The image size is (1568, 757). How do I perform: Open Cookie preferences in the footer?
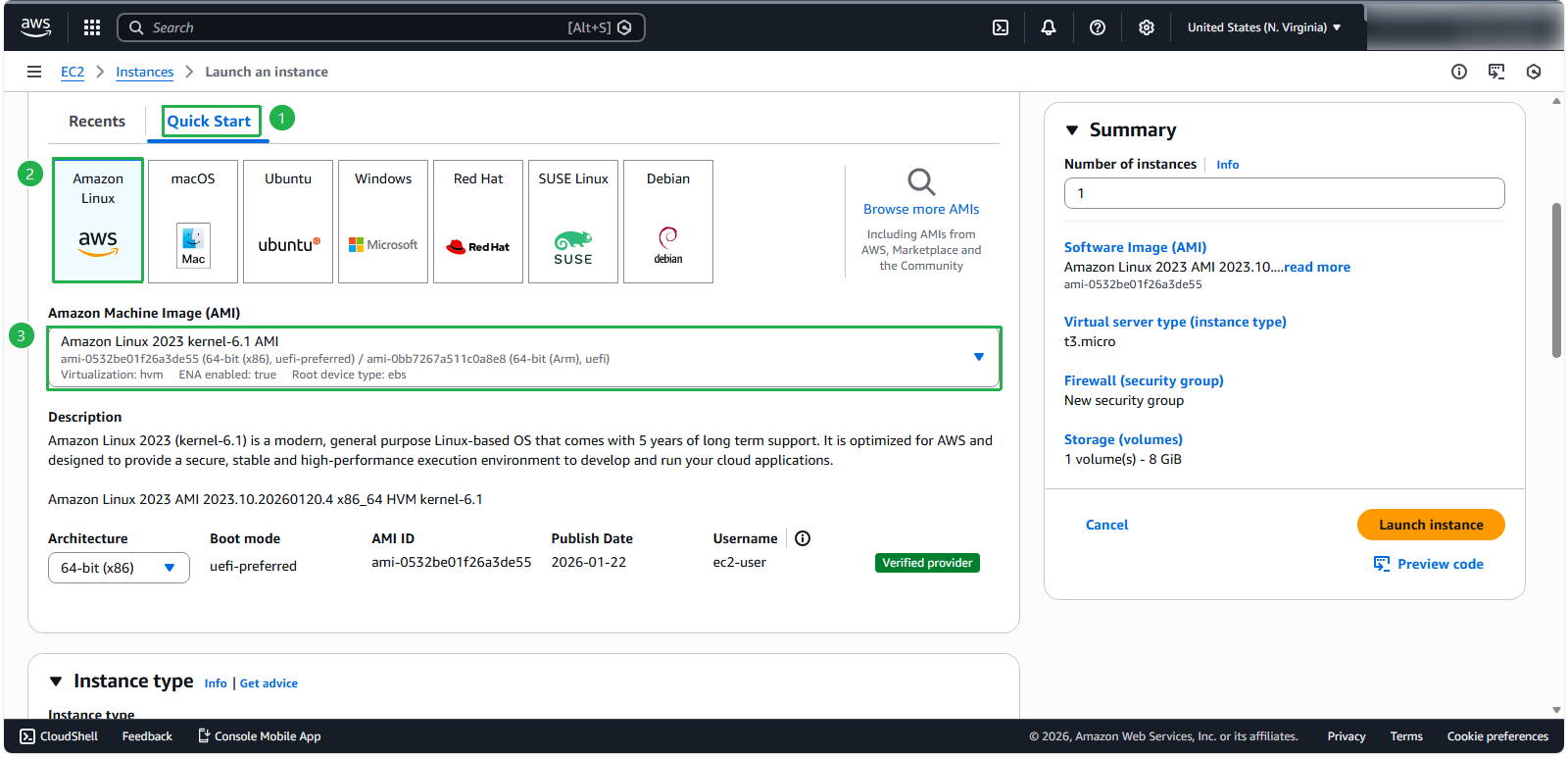pos(1497,736)
